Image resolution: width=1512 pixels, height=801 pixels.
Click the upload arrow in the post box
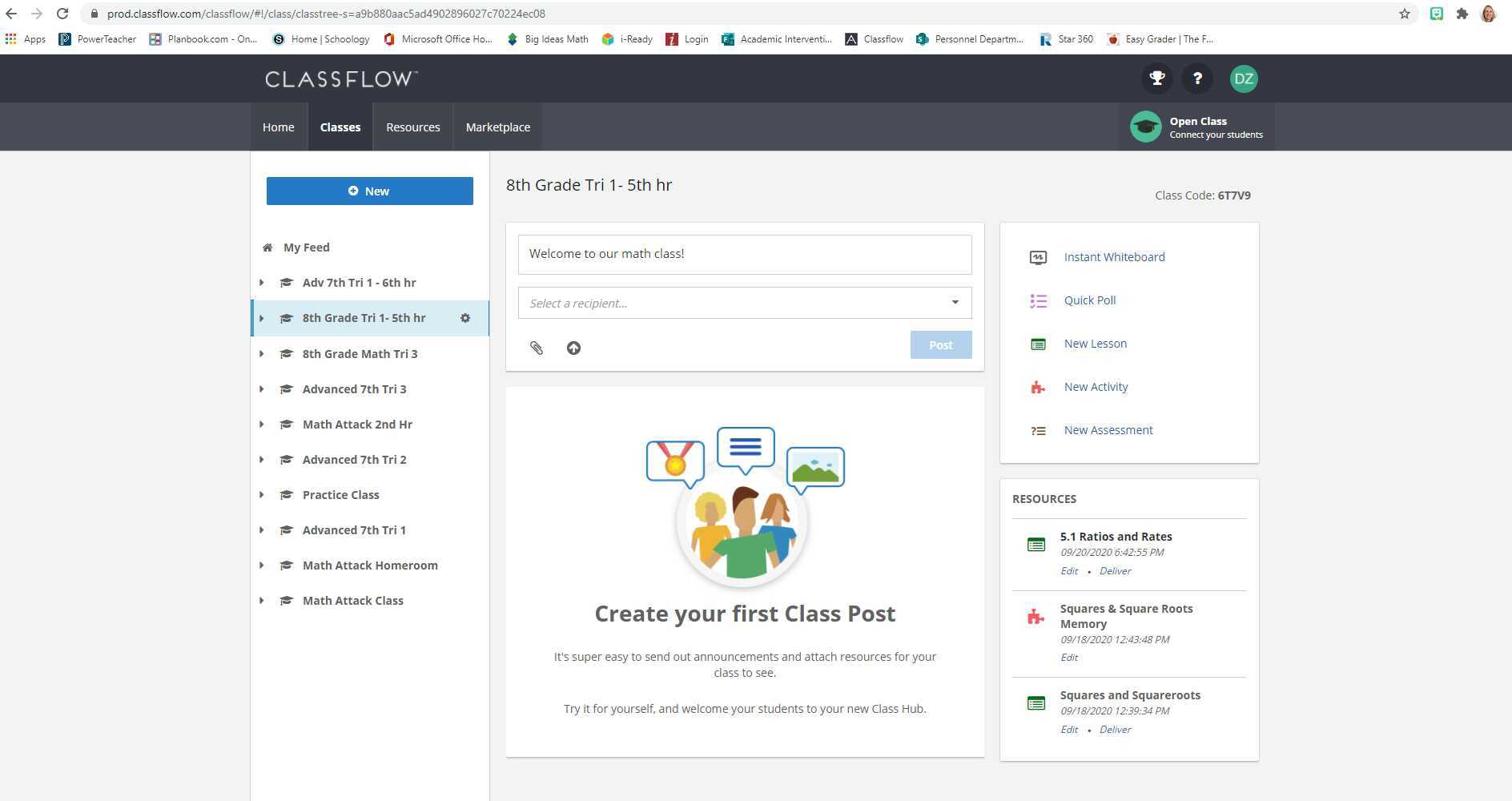[573, 348]
